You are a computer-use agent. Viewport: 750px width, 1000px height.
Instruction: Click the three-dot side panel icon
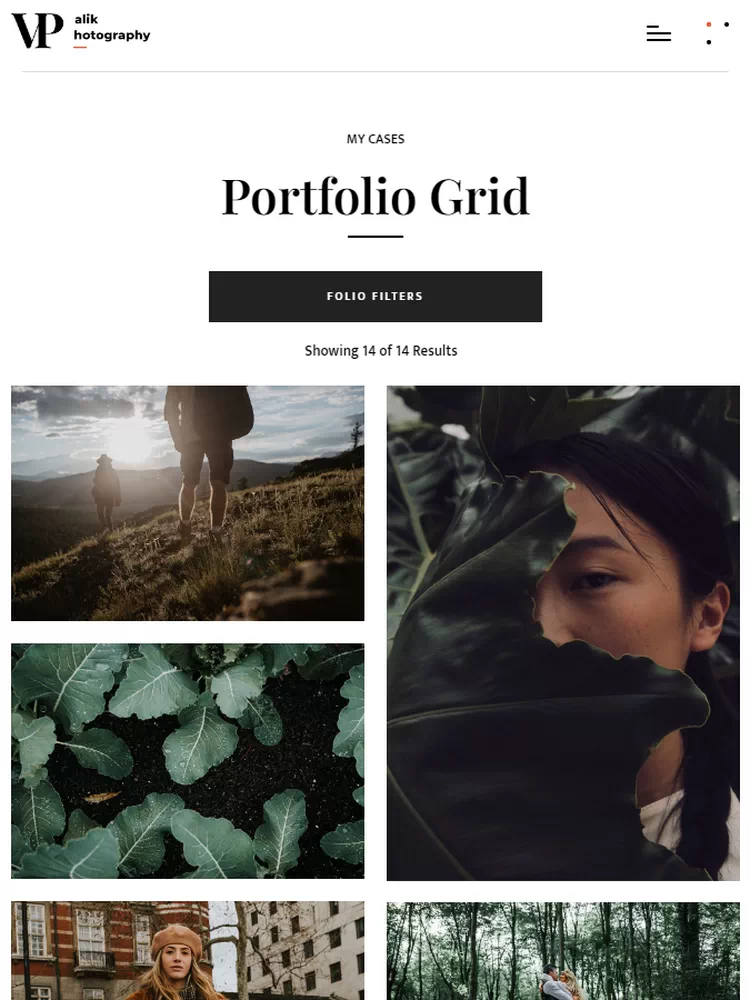click(717, 33)
